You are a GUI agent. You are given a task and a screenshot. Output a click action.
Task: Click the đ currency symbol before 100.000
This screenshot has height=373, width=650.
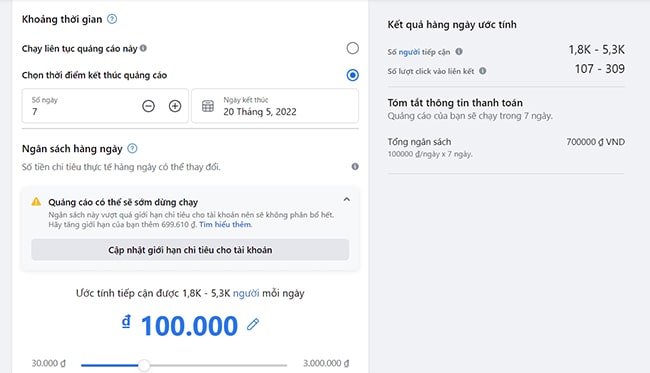[x=126, y=321]
